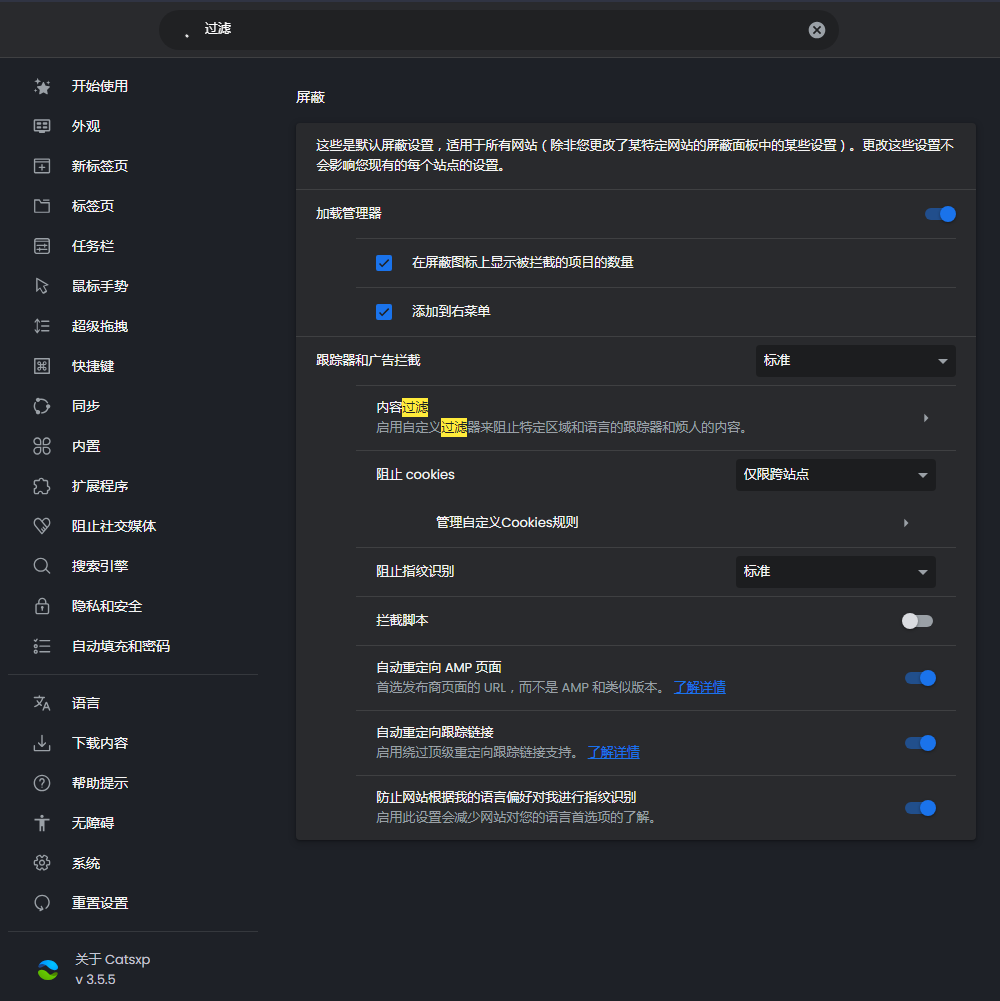Click the download icon beside 下载内容
Viewport: 1000px width, 1001px height.
pyautogui.click(x=42, y=743)
